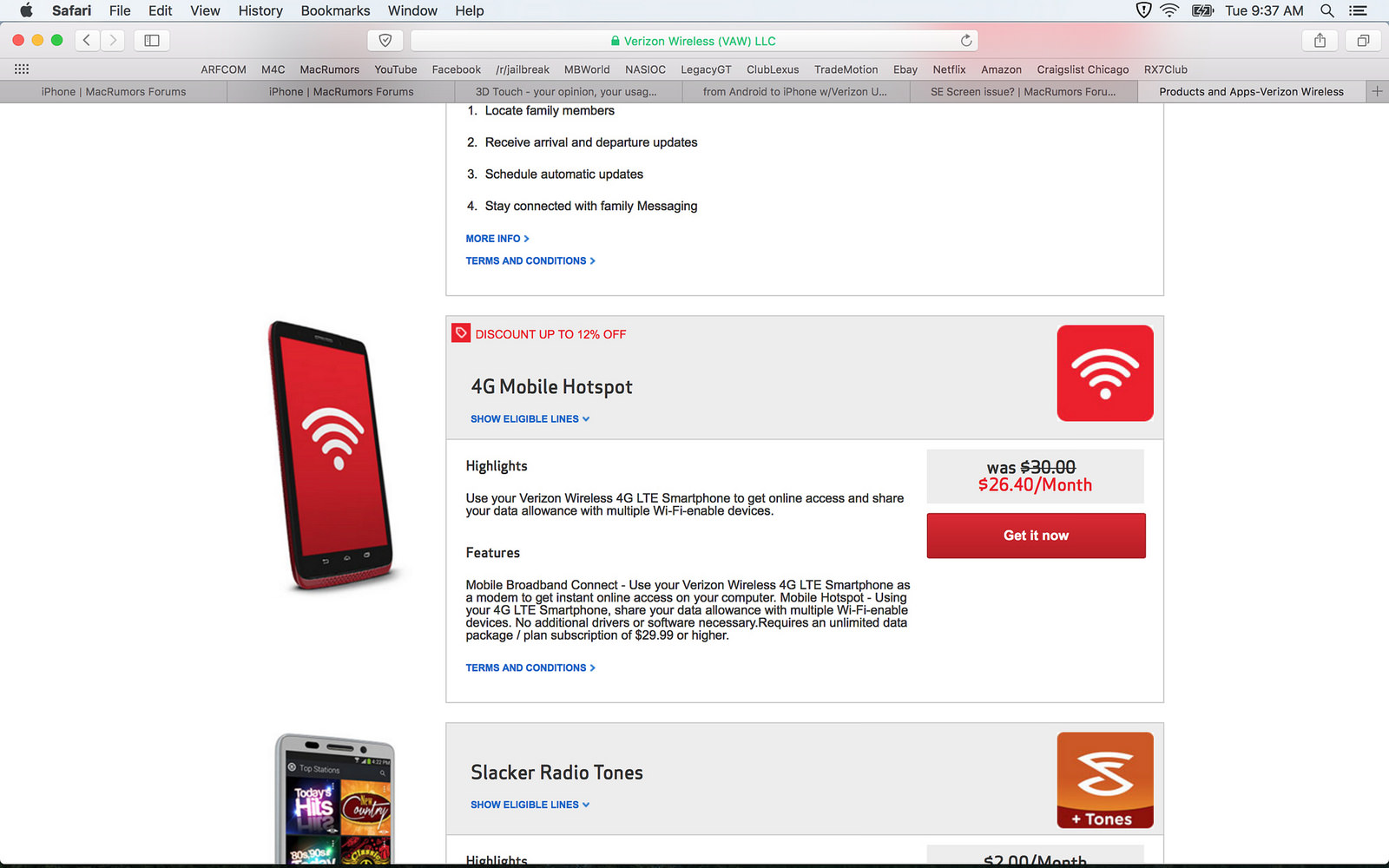The width and height of the screenshot is (1389, 868).
Task: Click the red discount tag icon
Action: (461, 333)
